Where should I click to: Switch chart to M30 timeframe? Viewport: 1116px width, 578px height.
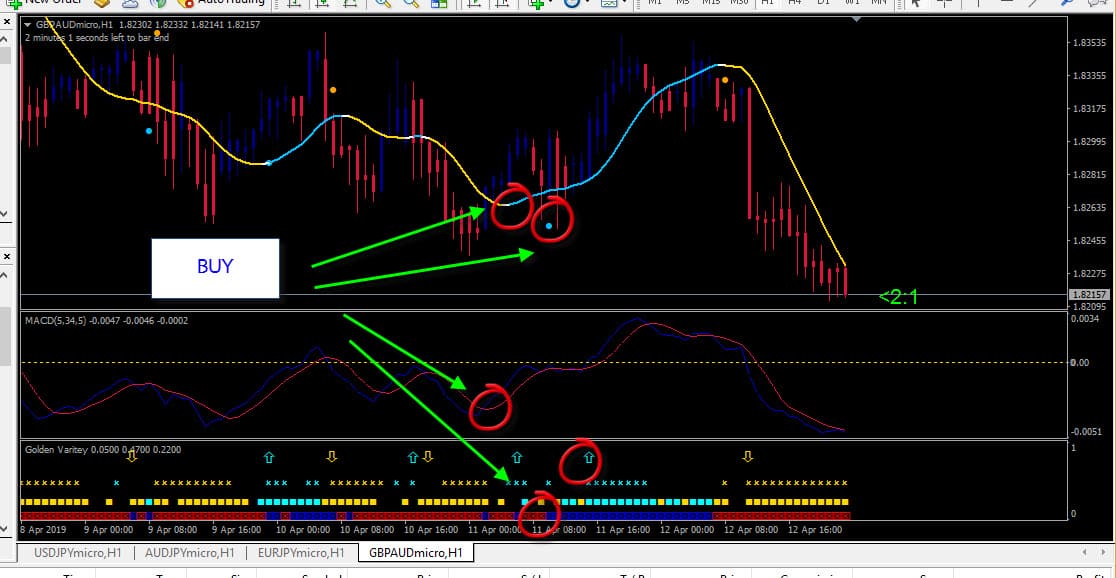click(x=739, y=2)
